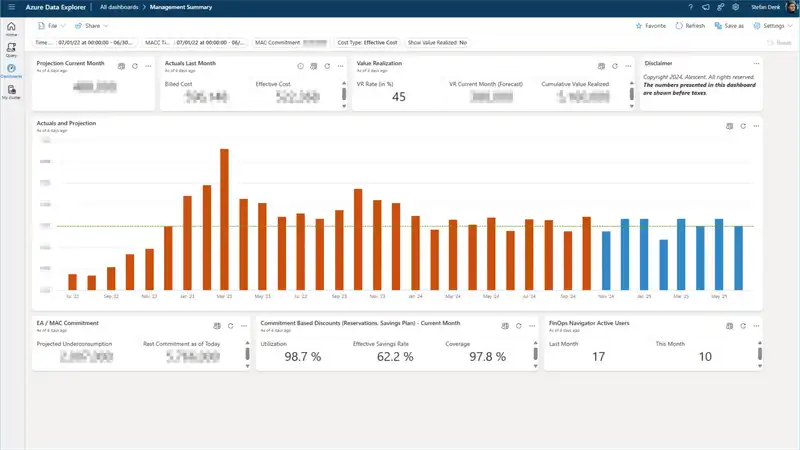Explore data for FinOps Navigator Active Users
Screen dimensions: 800x450
(x=729, y=325)
